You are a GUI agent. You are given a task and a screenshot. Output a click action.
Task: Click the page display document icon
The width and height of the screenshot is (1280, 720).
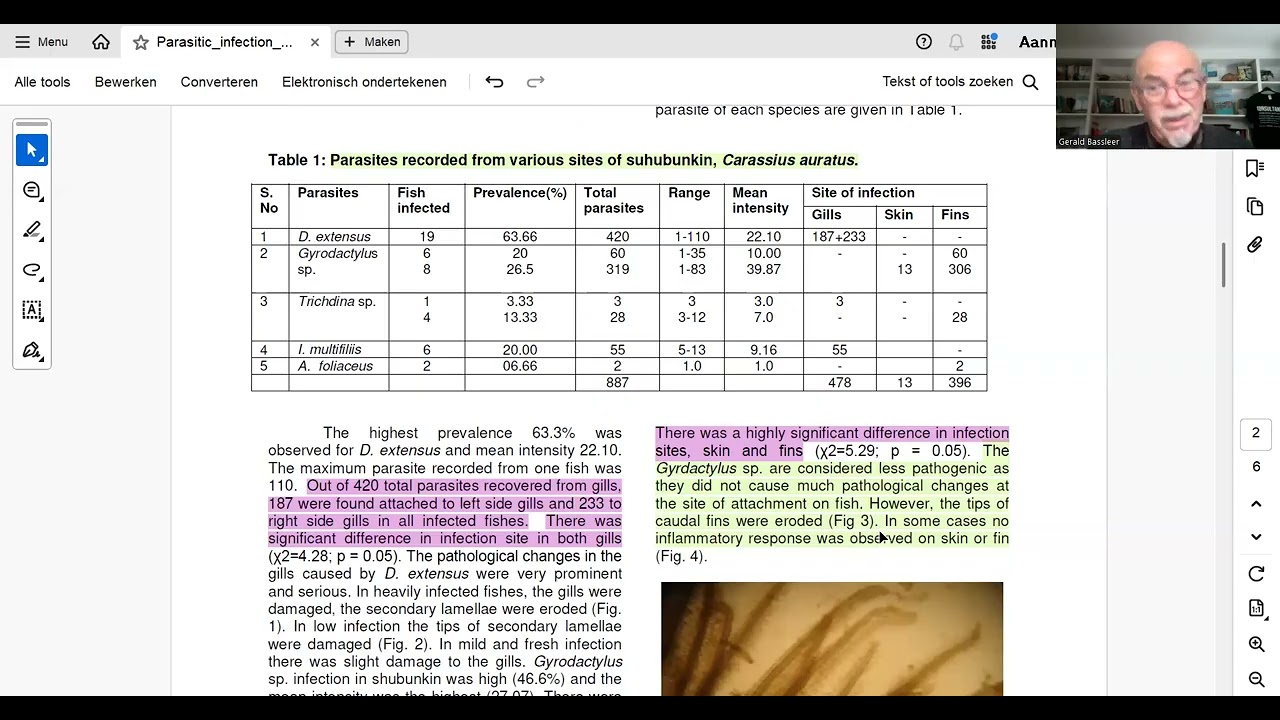(x=1256, y=609)
